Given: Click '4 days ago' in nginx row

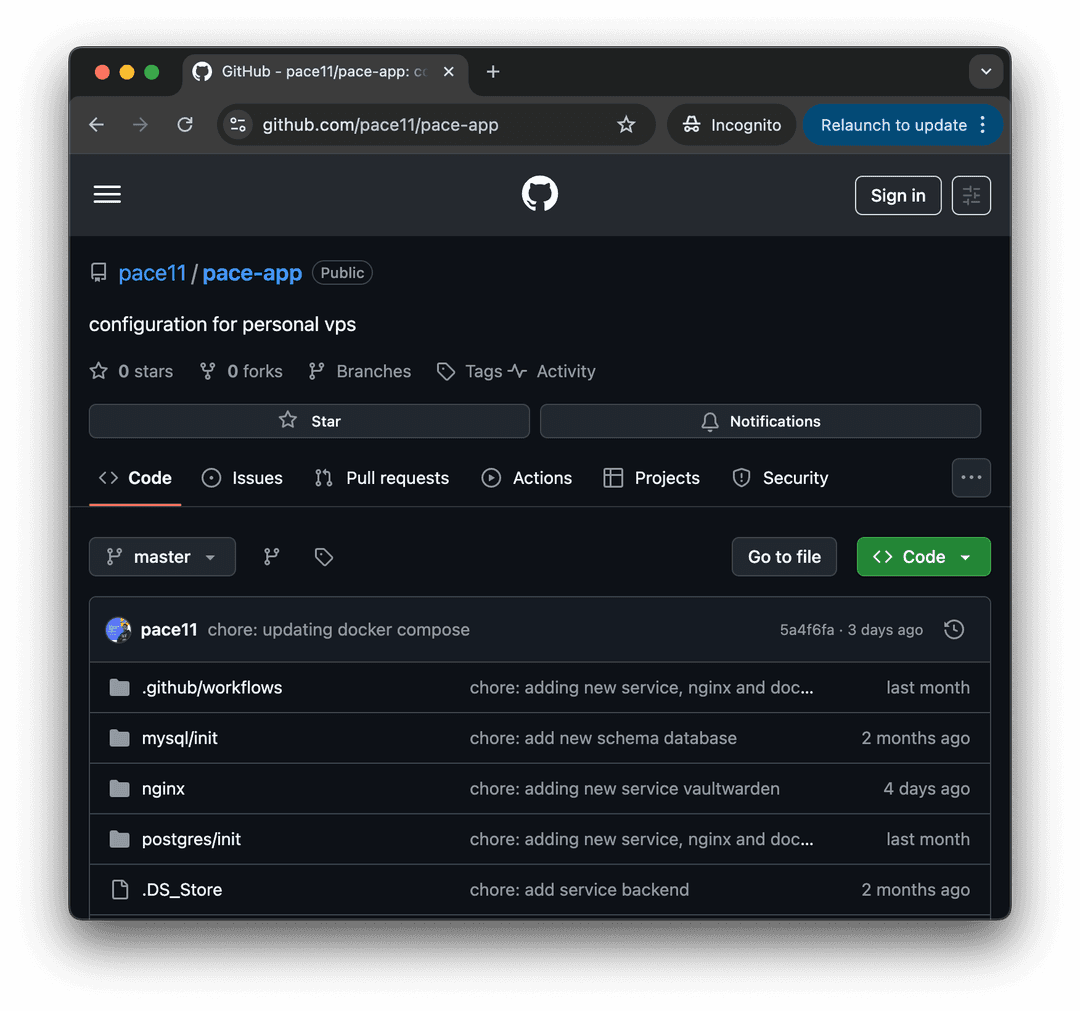Looking at the screenshot, I should (926, 789).
